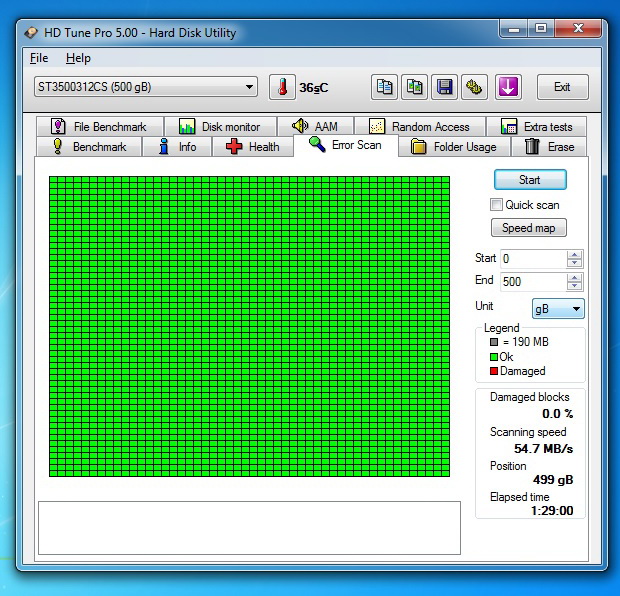Switch to the Disk monitor tab

220,127
